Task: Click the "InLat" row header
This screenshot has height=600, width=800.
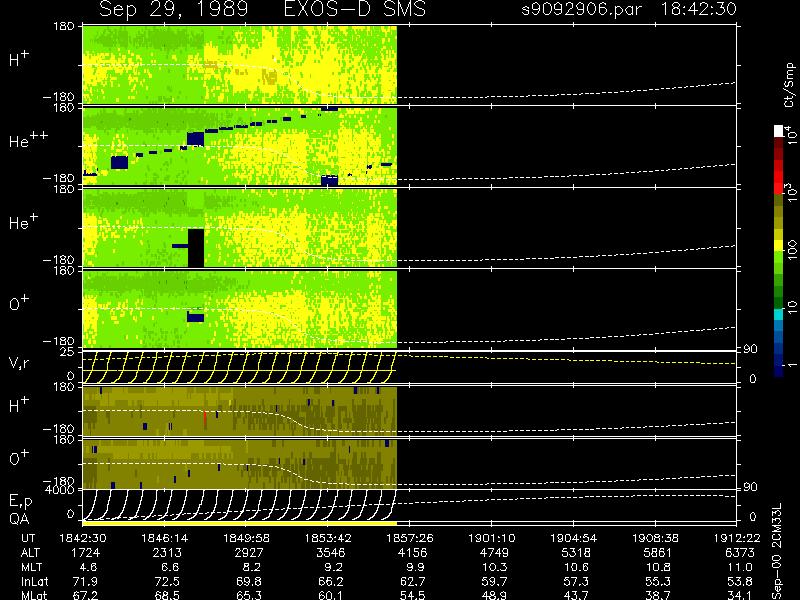Action: point(34,581)
